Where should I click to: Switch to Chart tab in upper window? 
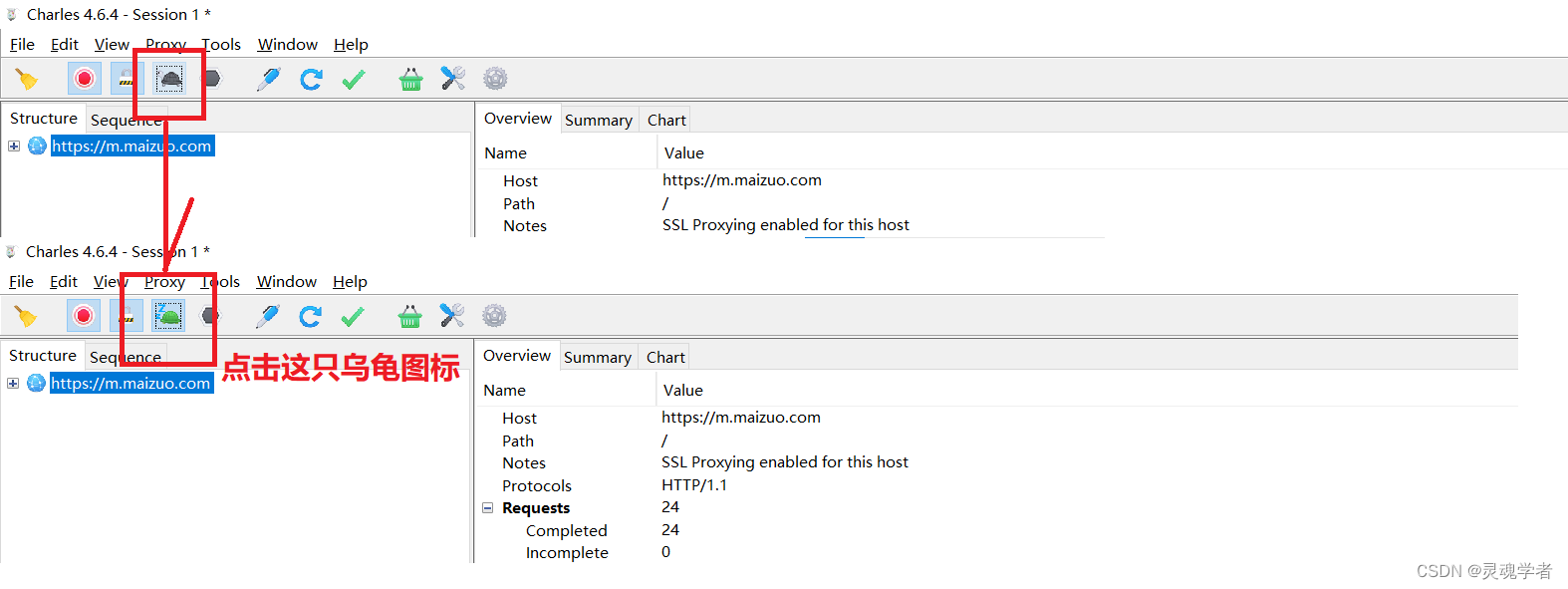666,120
